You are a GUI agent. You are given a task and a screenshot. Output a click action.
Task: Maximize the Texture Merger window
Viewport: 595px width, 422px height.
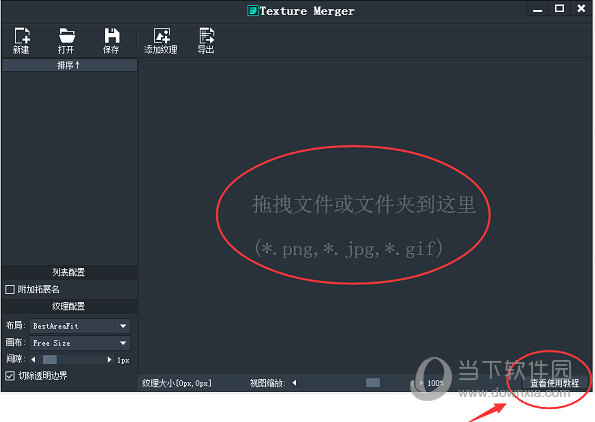pyautogui.click(x=559, y=8)
